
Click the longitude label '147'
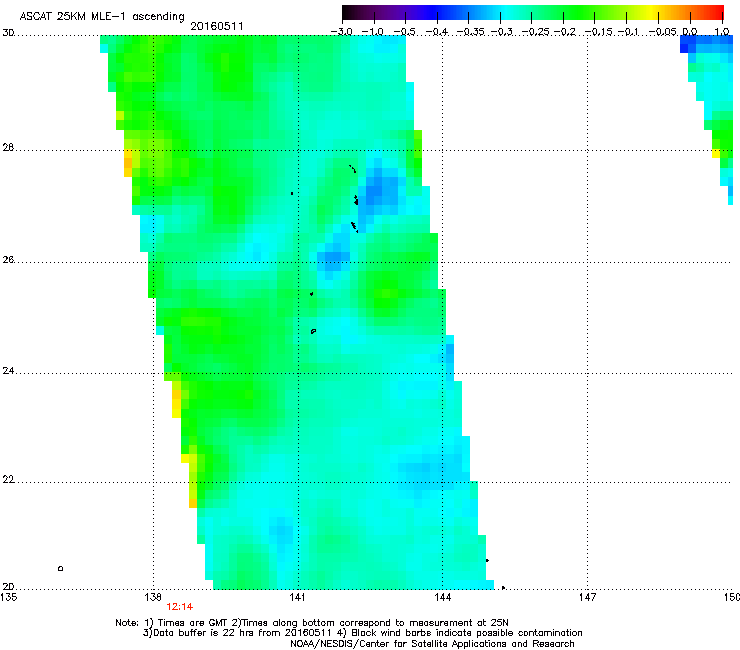click(x=587, y=598)
